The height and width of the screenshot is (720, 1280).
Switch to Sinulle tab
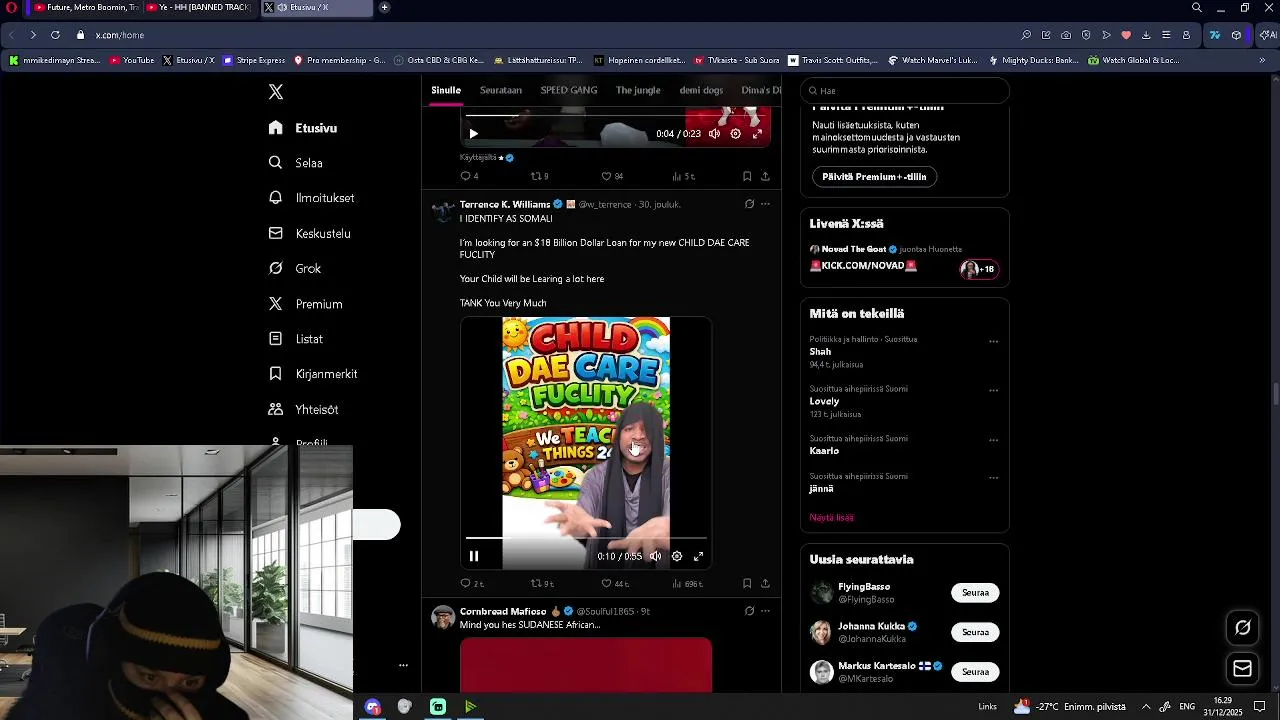446,90
